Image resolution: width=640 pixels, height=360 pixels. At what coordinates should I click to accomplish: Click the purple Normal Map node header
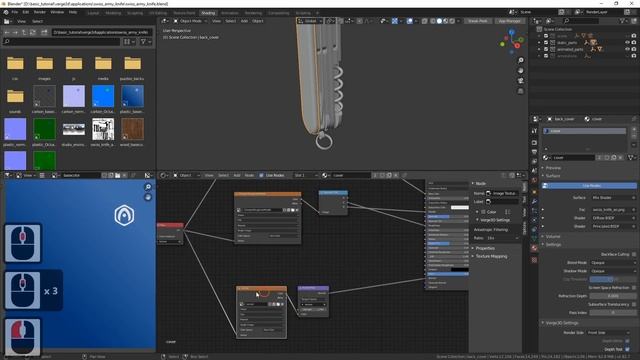[313, 288]
